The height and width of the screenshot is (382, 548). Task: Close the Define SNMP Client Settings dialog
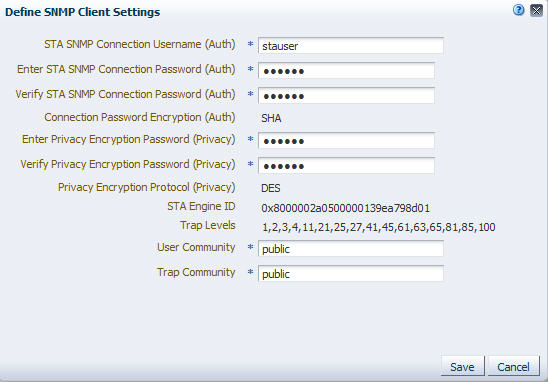coord(536,10)
